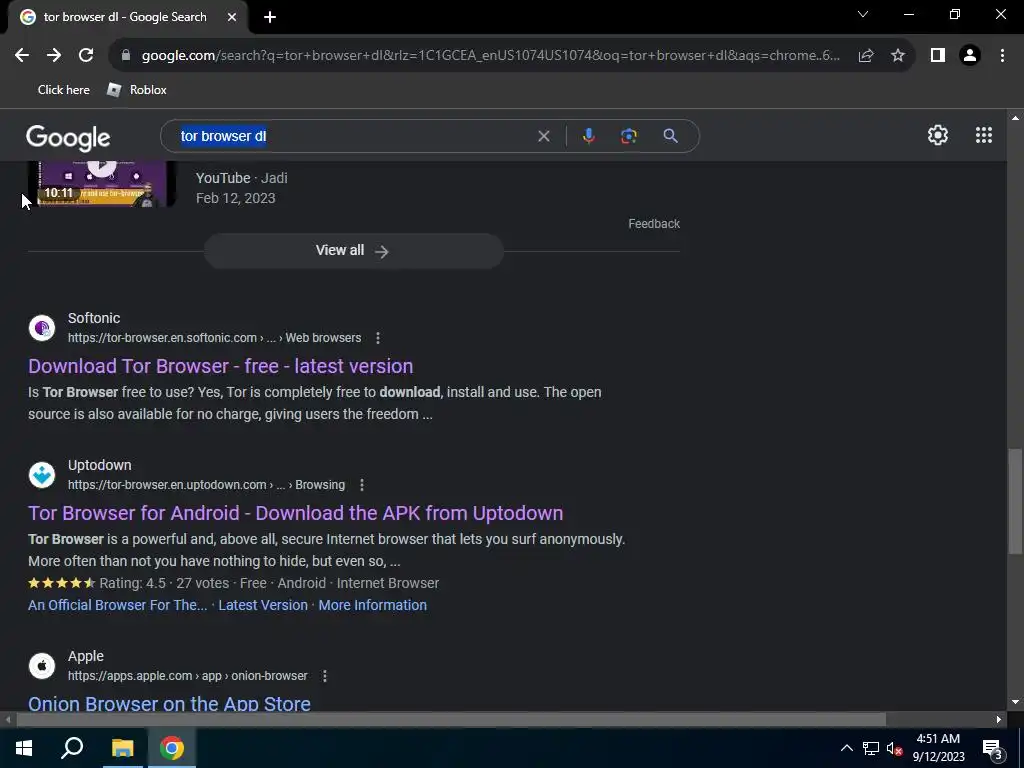Close the tor browser dl tab

(x=232, y=17)
